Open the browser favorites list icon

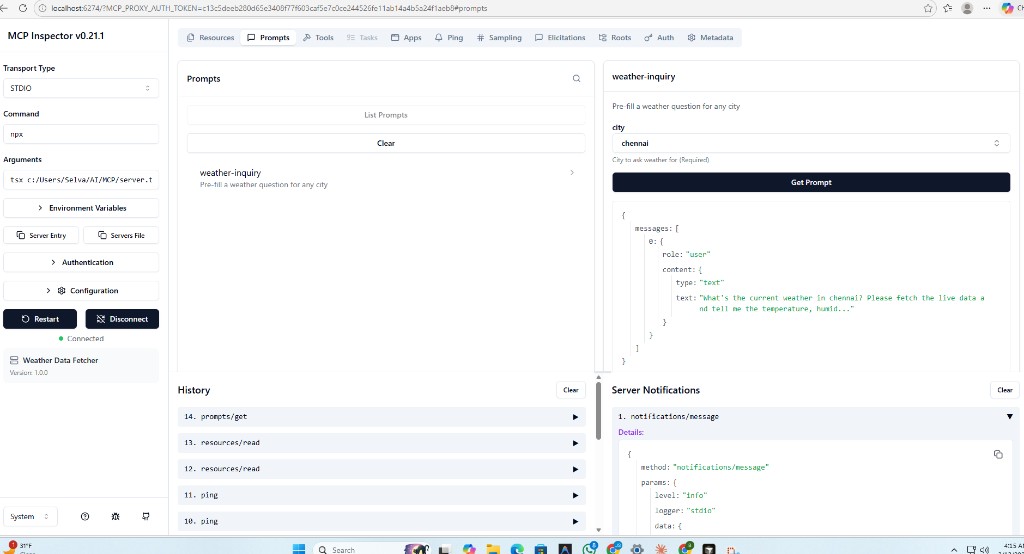tap(948, 8)
